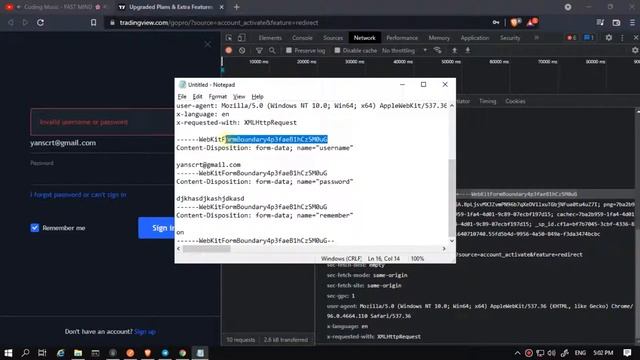The image size is (640, 360).
Task: Stop recording the network log
Action: coord(229,50)
